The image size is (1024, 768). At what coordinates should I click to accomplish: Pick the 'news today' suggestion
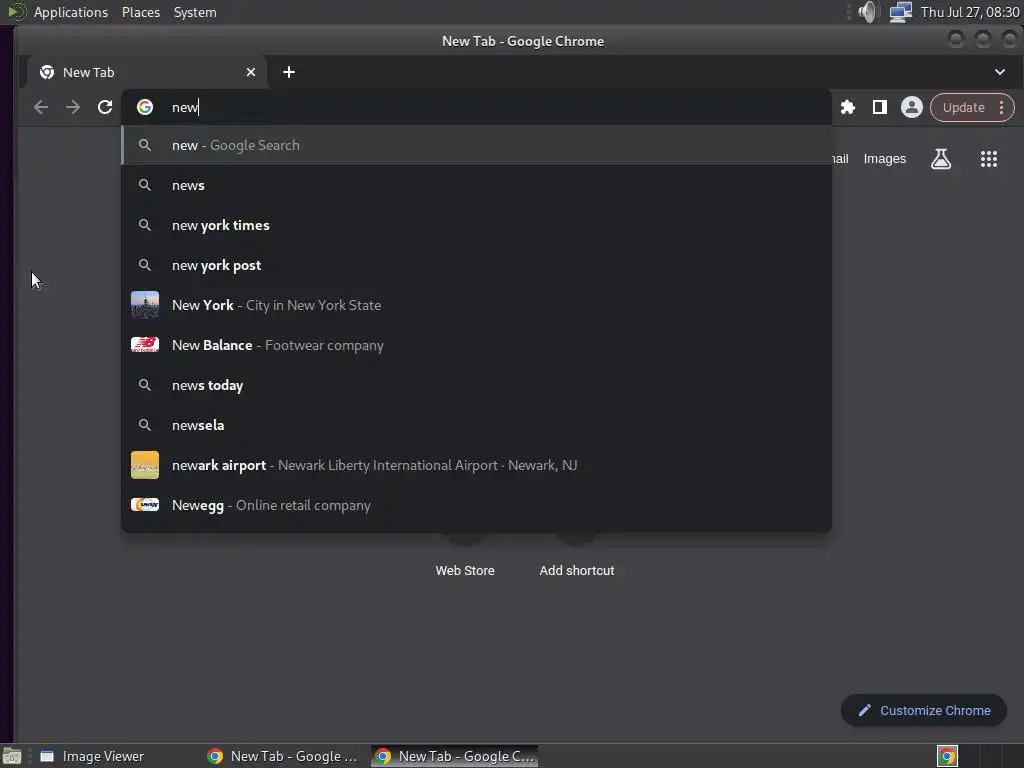tap(477, 385)
